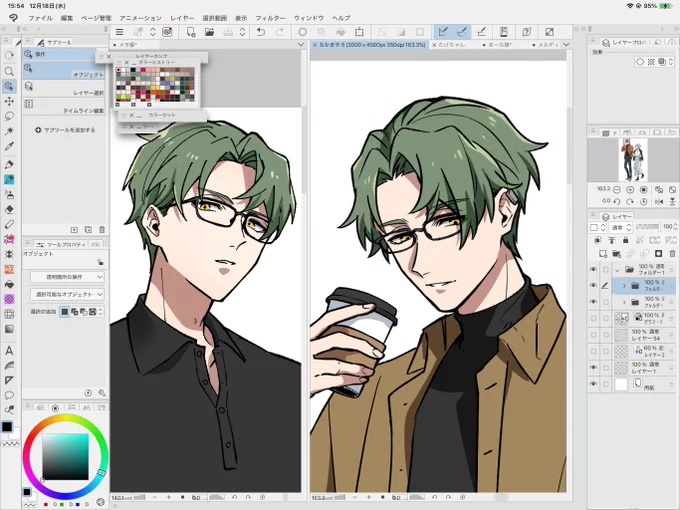
Task: Show the 60% レイヤー2 layer
Action: (593, 351)
